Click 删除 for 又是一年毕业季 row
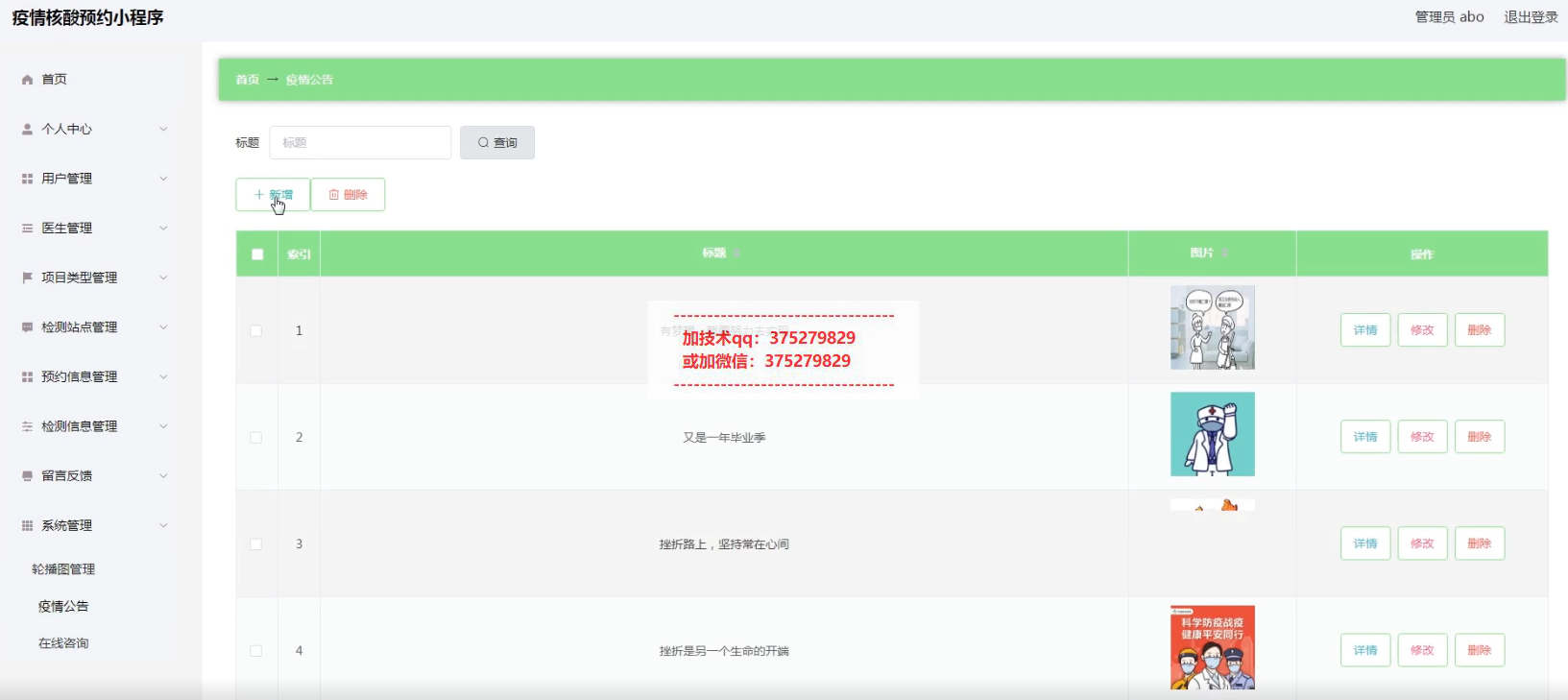1568x700 pixels. click(1480, 437)
